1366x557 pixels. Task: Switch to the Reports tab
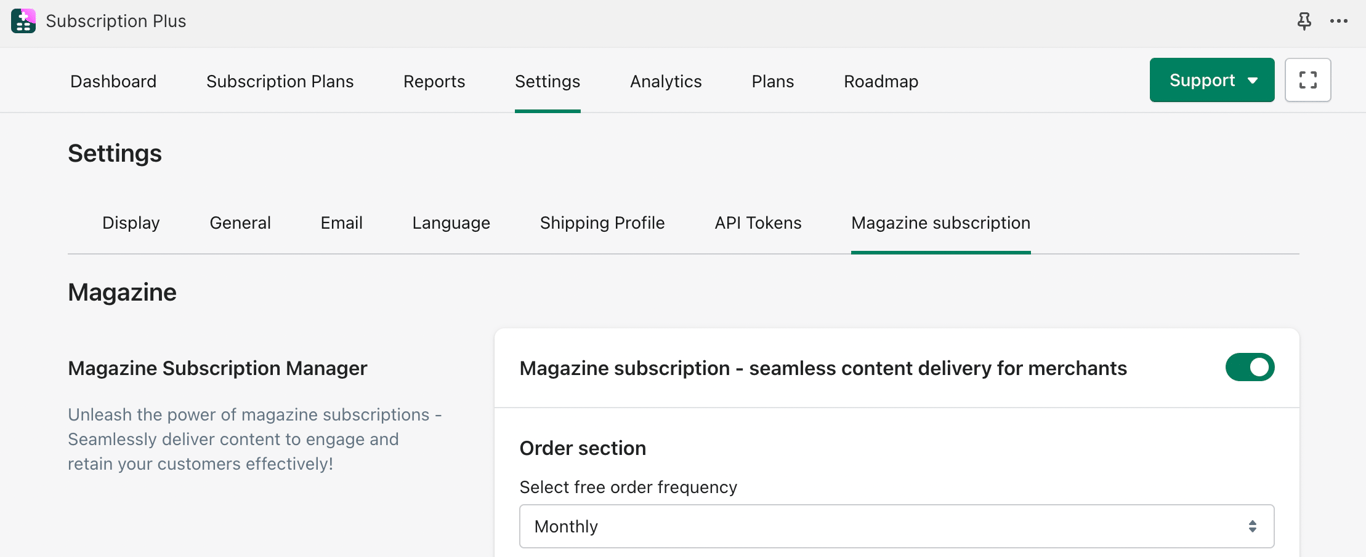(x=434, y=81)
